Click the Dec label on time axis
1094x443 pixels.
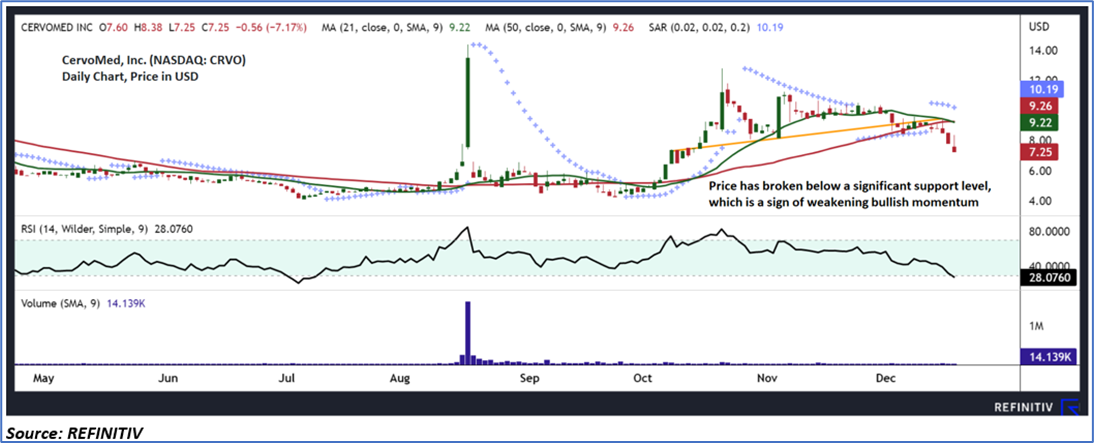coord(885,378)
